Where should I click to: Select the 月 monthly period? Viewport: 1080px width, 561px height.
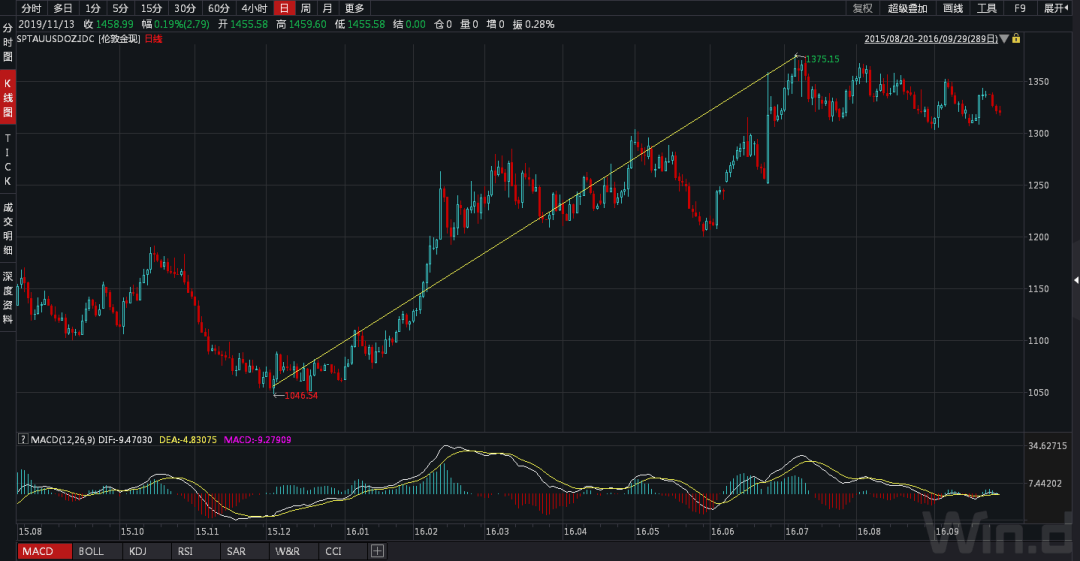(327, 8)
